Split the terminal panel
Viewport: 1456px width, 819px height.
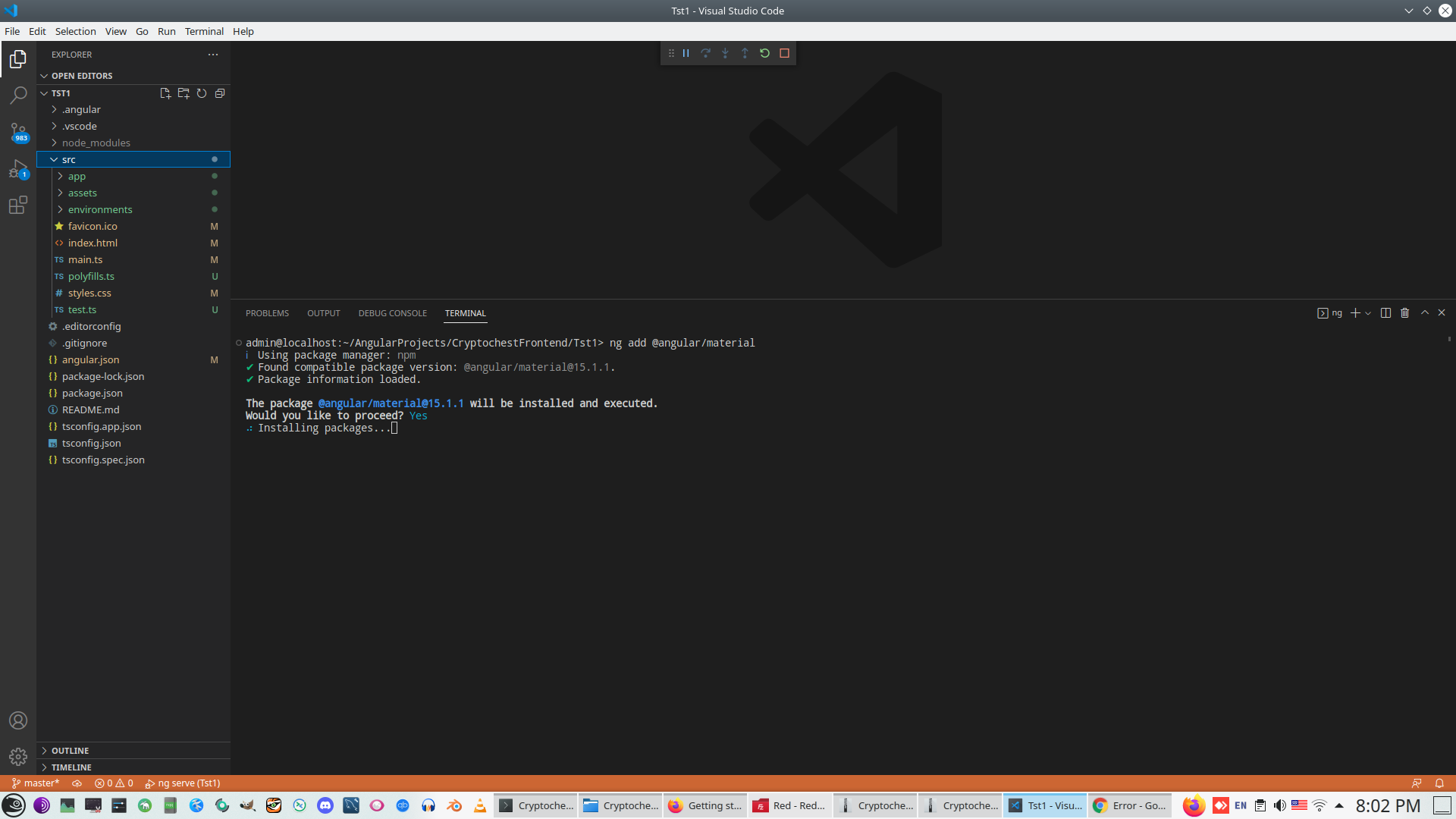tap(1385, 313)
